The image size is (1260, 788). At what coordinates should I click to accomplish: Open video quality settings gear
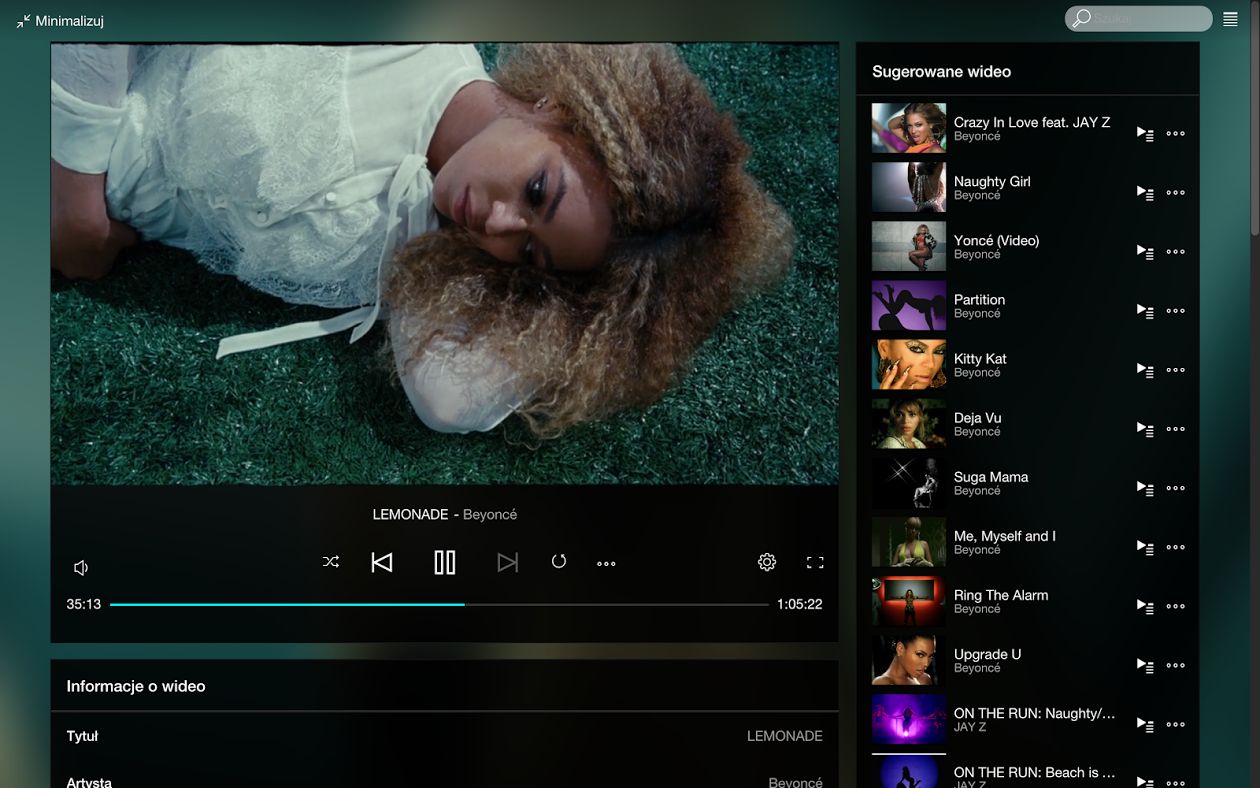[x=767, y=562]
